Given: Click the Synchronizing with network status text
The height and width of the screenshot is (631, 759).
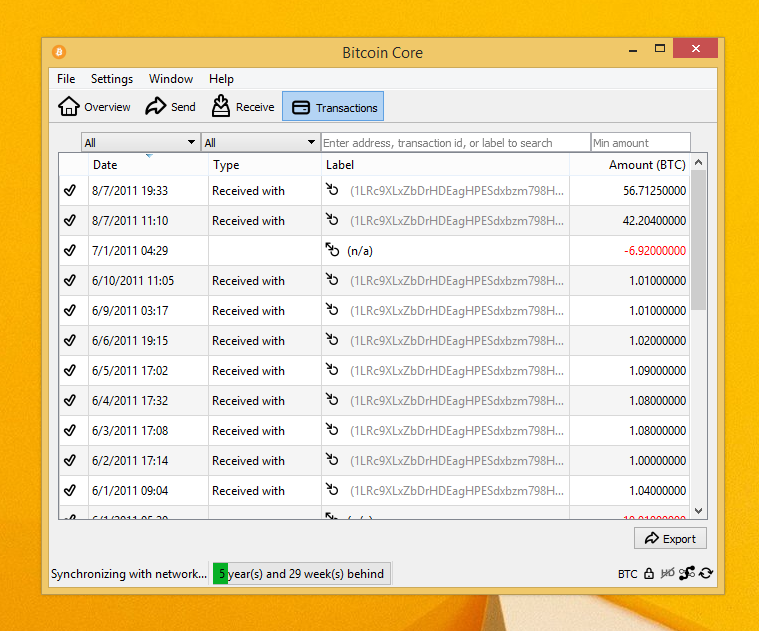Looking at the screenshot, I should 129,574.
